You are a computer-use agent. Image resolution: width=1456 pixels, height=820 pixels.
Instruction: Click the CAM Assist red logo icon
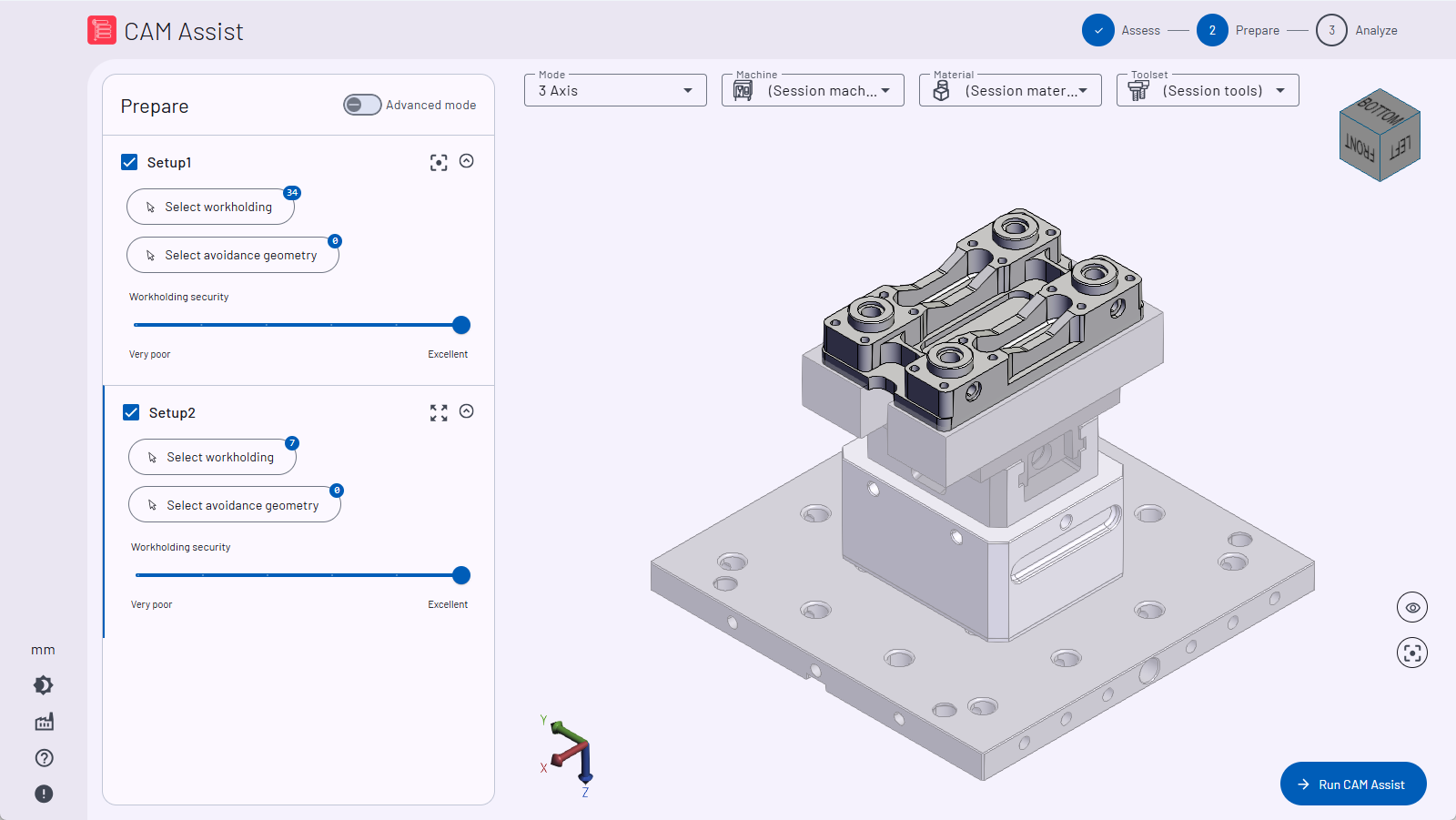pyautogui.click(x=102, y=30)
